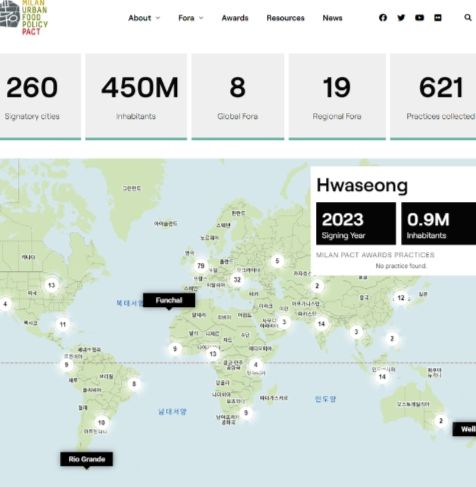Select the 13 cluster marker in North America
This screenshot has width=476, height=487.
click(x=51, y=285)
